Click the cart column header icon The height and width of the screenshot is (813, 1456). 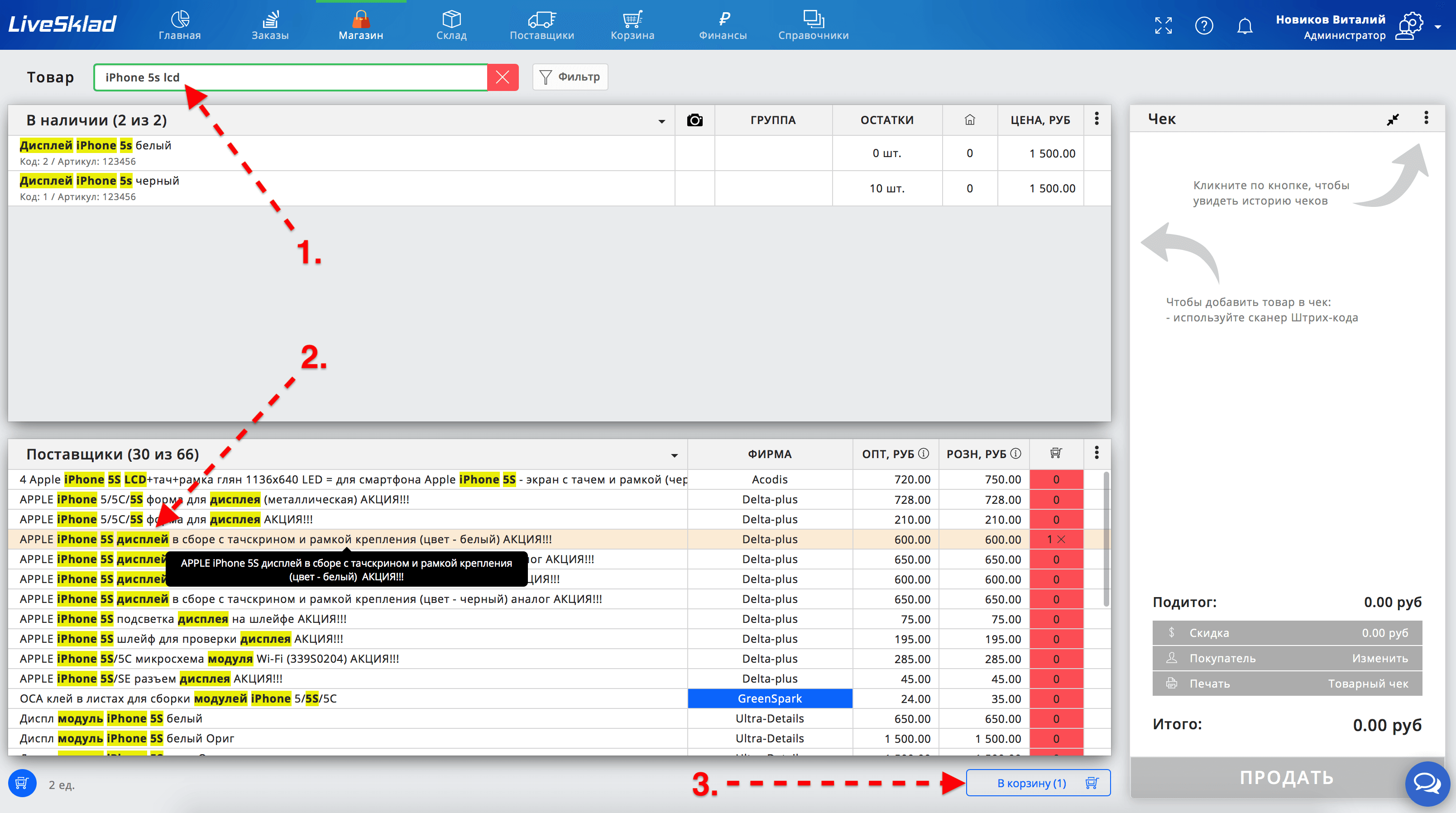(x=1056, y=453)
